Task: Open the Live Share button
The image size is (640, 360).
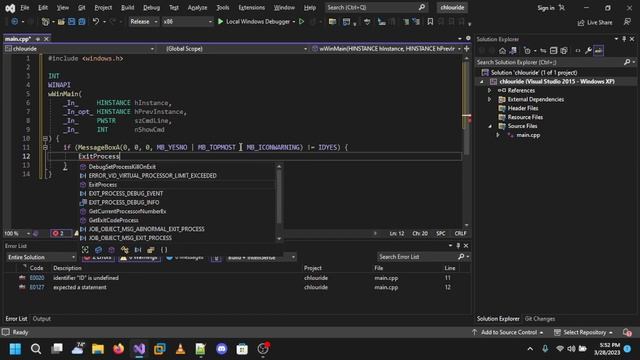Action: tap(595, 22)
